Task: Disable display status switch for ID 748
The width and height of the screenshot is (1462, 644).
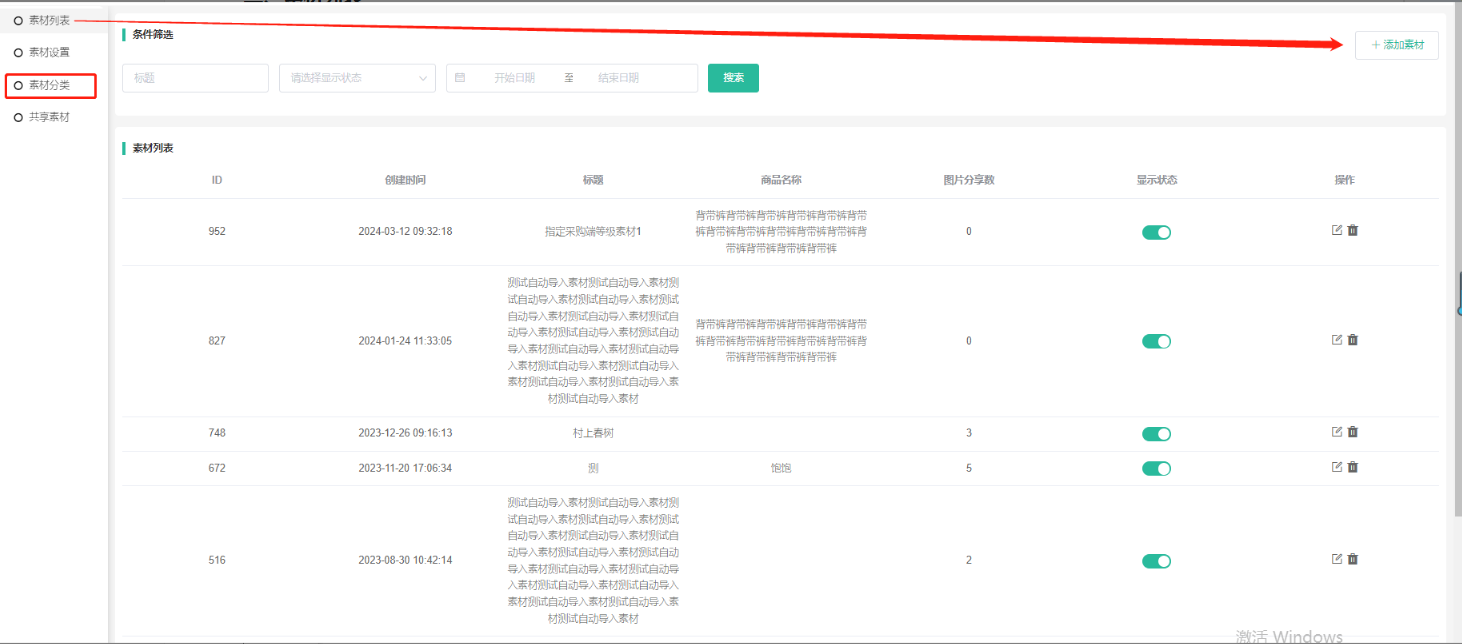Action: (x=1156, y=434)
